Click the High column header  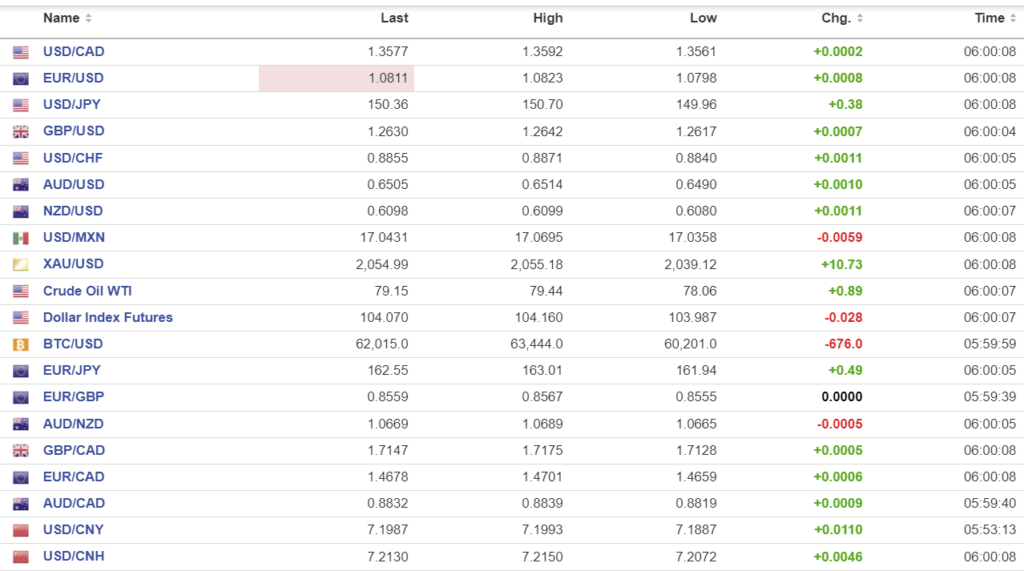click(548, 18)
